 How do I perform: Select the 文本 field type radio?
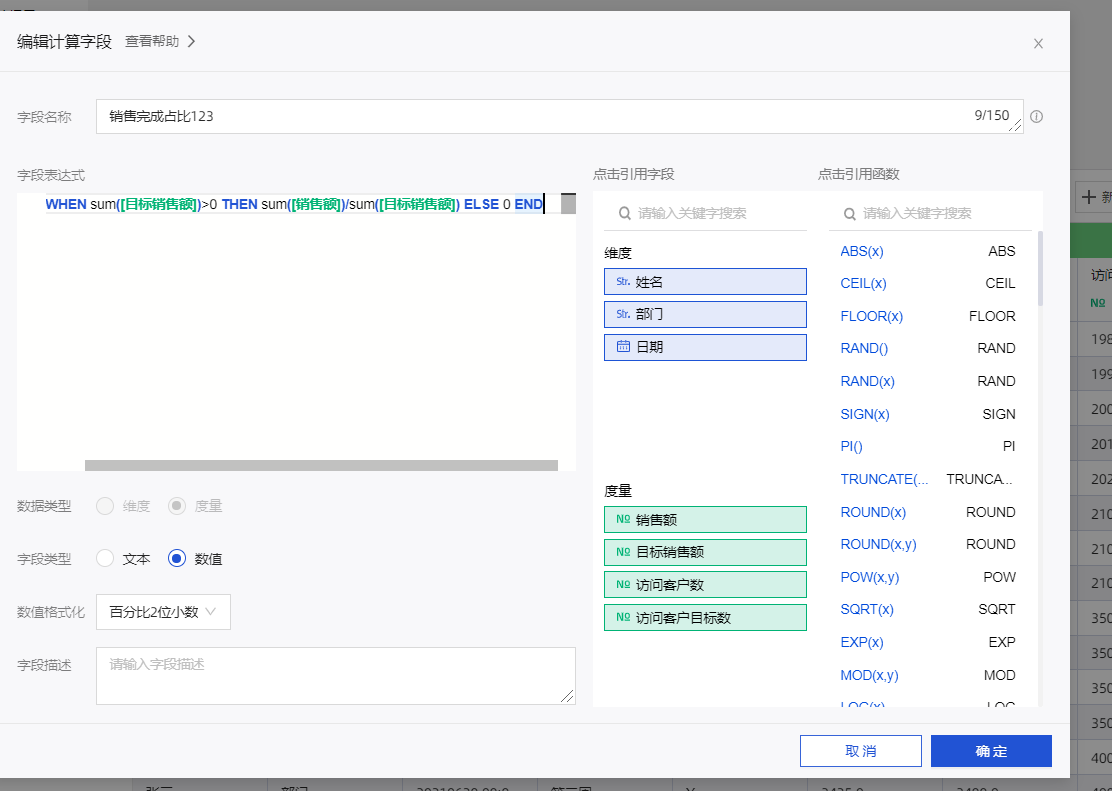point(105,559)
